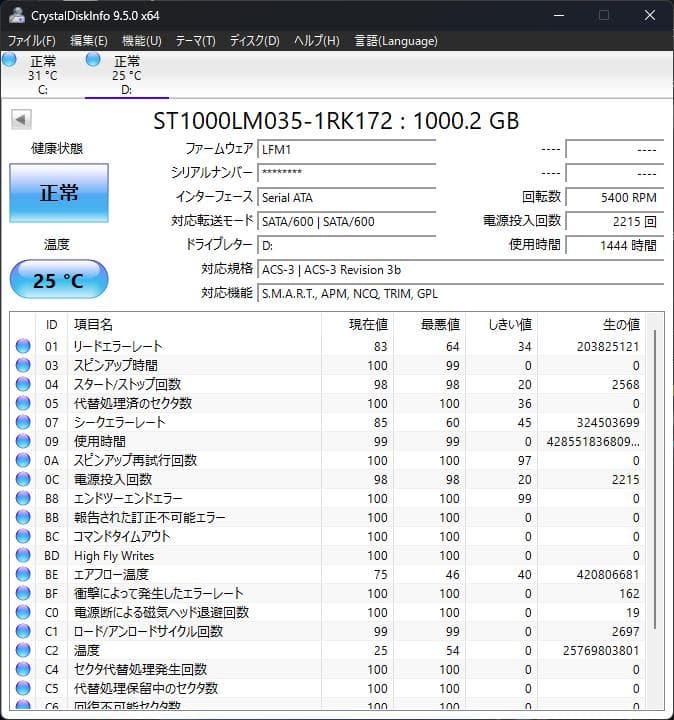Click status orb for attribute 03 スピンアップ時間
The height and width of the screenshot is (720, 674).
pos(23,365)
